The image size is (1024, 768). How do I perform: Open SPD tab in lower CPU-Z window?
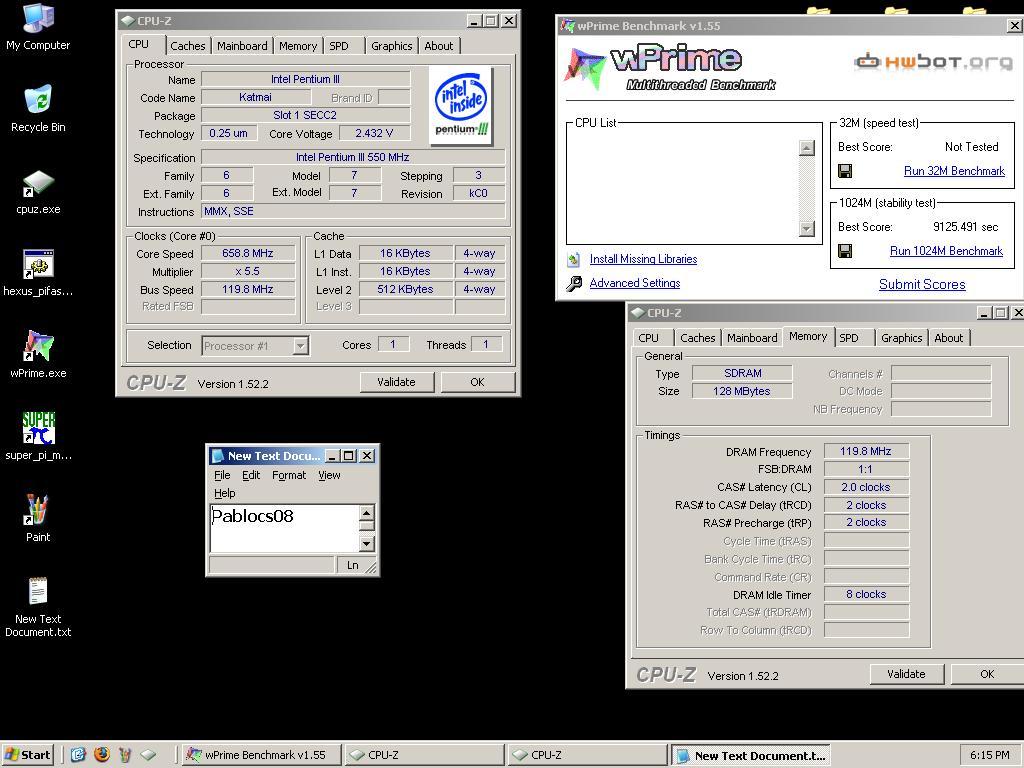[849, 338]
